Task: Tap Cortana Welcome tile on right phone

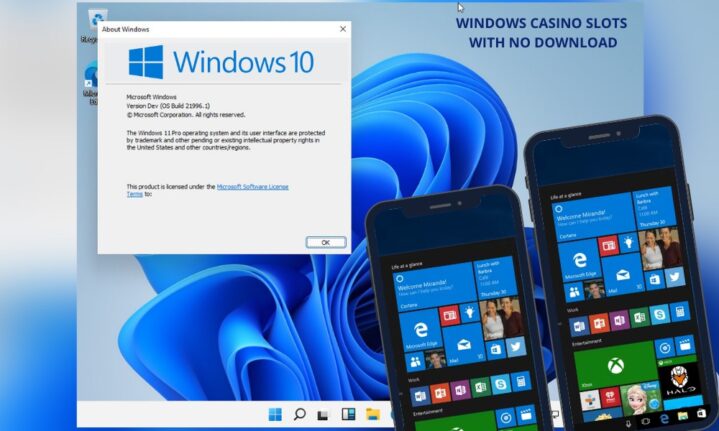Action: [x=594, y=217]
